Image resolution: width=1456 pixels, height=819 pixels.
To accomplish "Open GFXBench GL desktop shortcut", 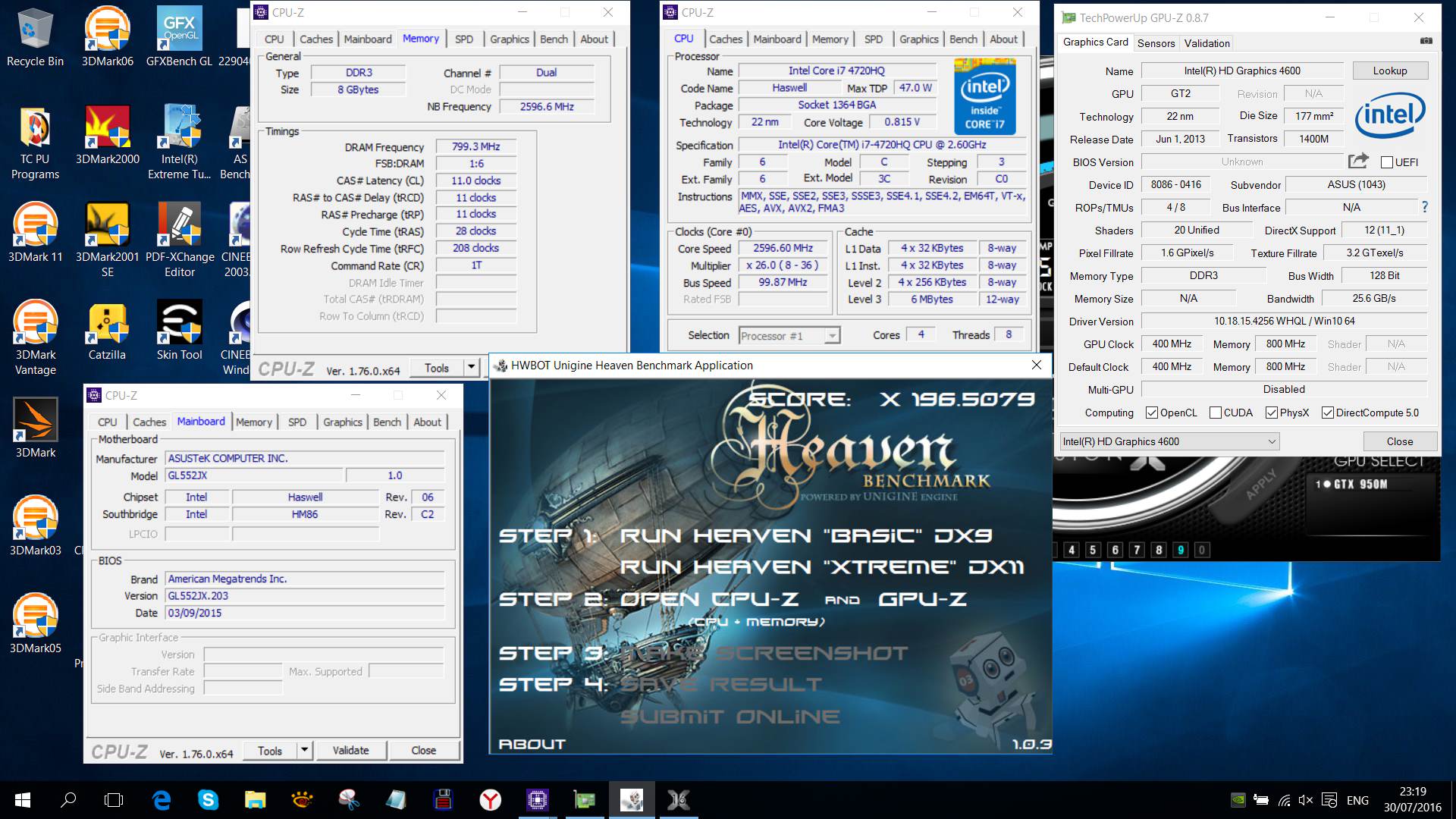I will tap(179, 36).
